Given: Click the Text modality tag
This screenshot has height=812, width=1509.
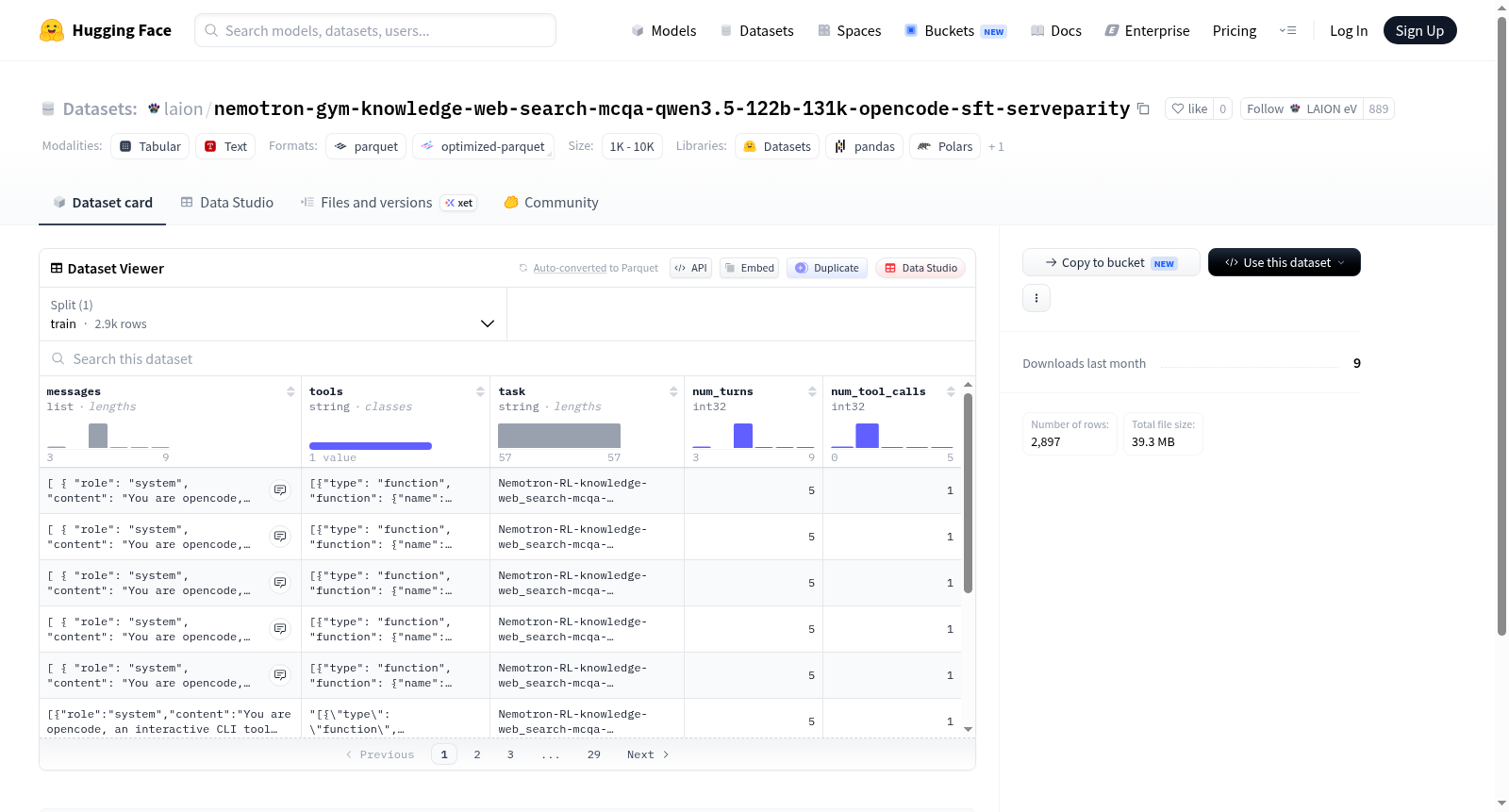Looking at the screenshot, I should pyautogui.click(x=225, y=146).
